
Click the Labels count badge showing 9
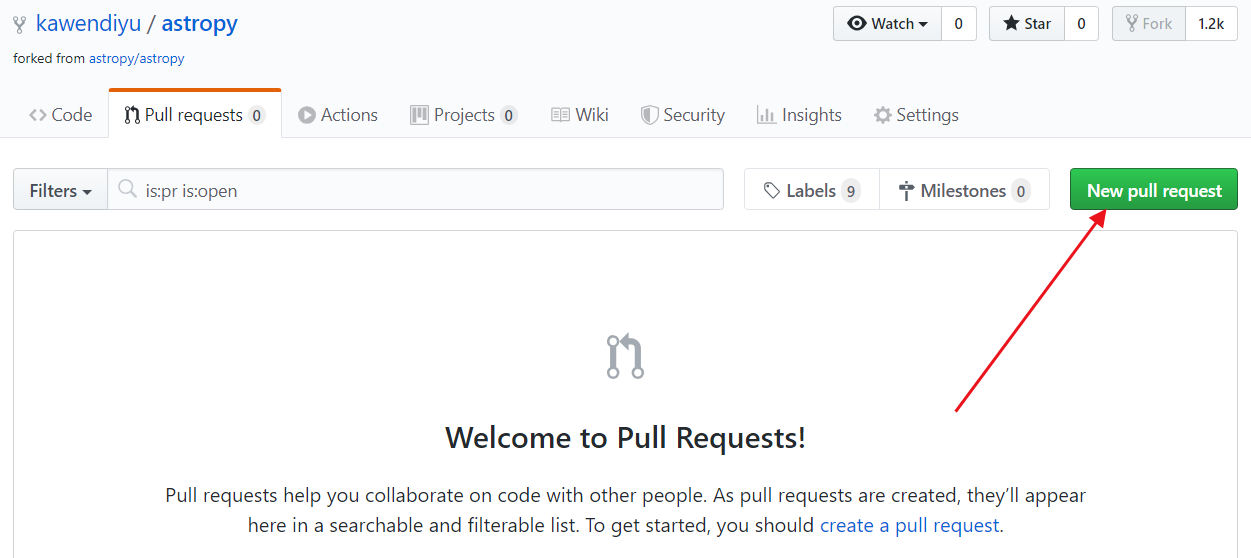[x=851, y=191]
